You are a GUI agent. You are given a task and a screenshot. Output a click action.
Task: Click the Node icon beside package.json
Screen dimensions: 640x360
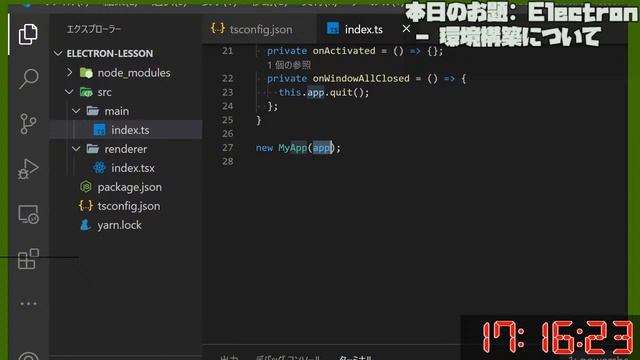tap(86, 187)
